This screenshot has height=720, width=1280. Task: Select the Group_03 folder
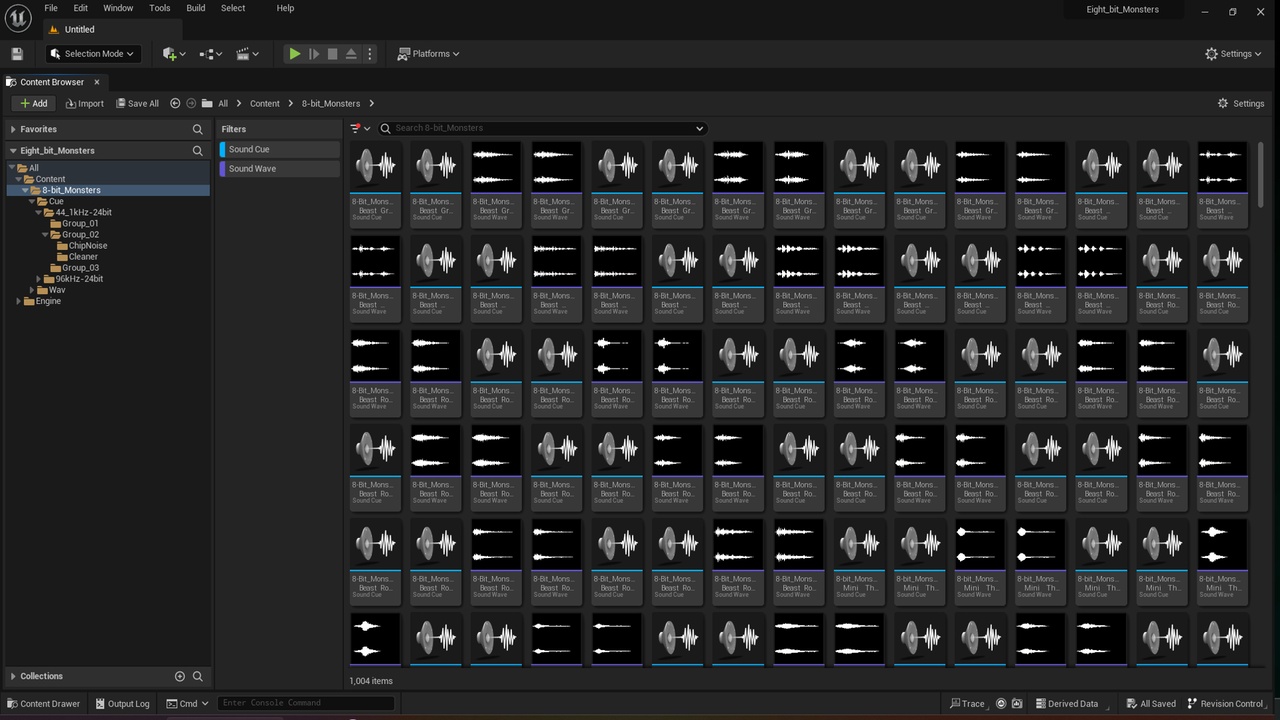(x=80, y=268)
